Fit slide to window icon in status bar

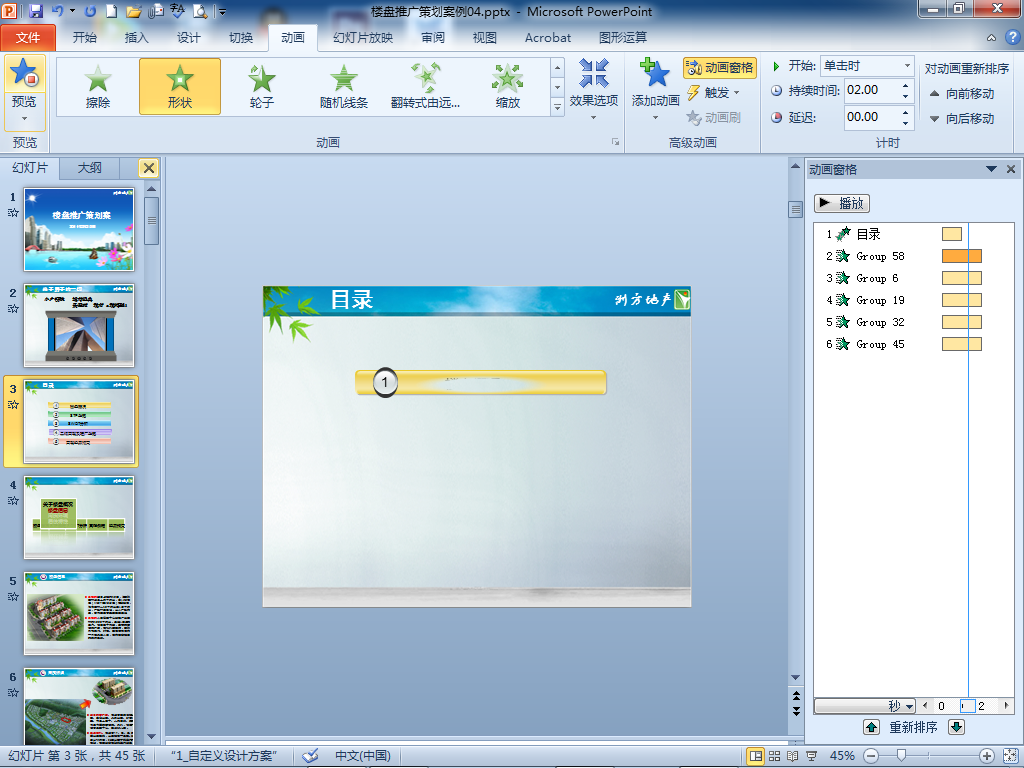point(1010,756)
